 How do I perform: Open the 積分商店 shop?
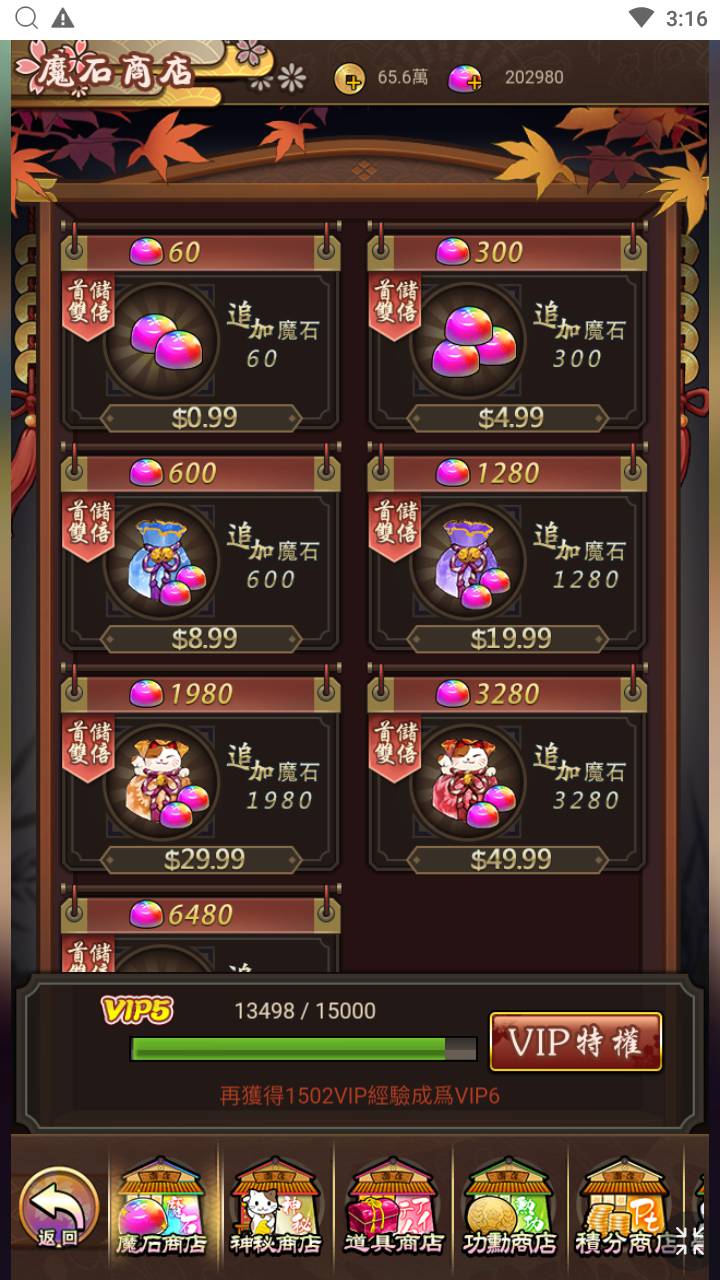(x=625, y=1207)
